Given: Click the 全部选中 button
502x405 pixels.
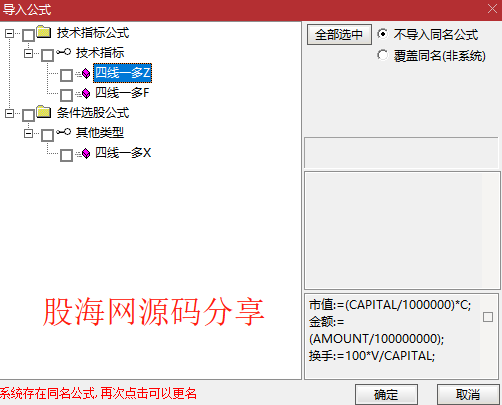Looking at the screenshot, I should [339, 34].
